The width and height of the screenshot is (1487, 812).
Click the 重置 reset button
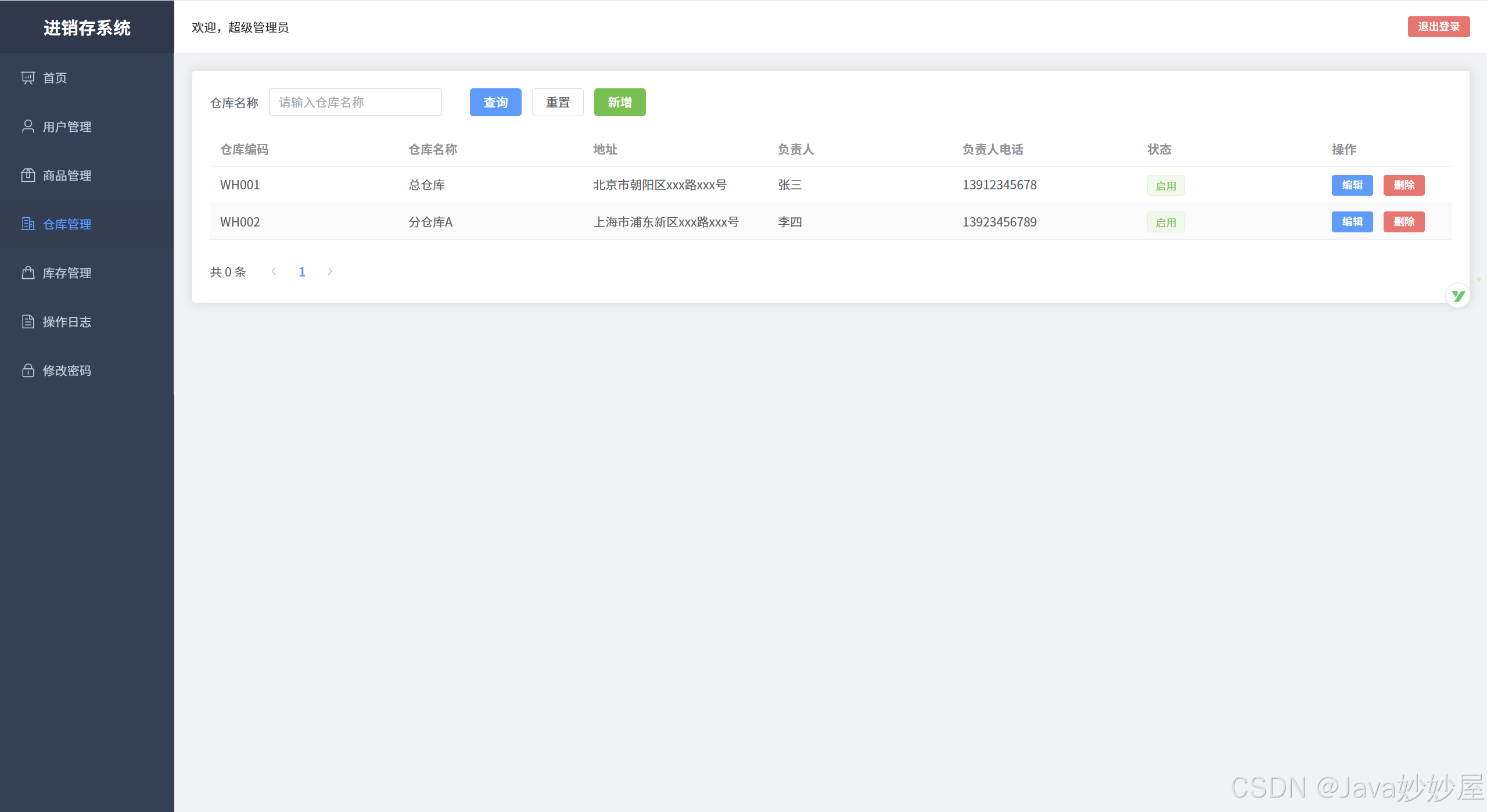coord(558,102)
